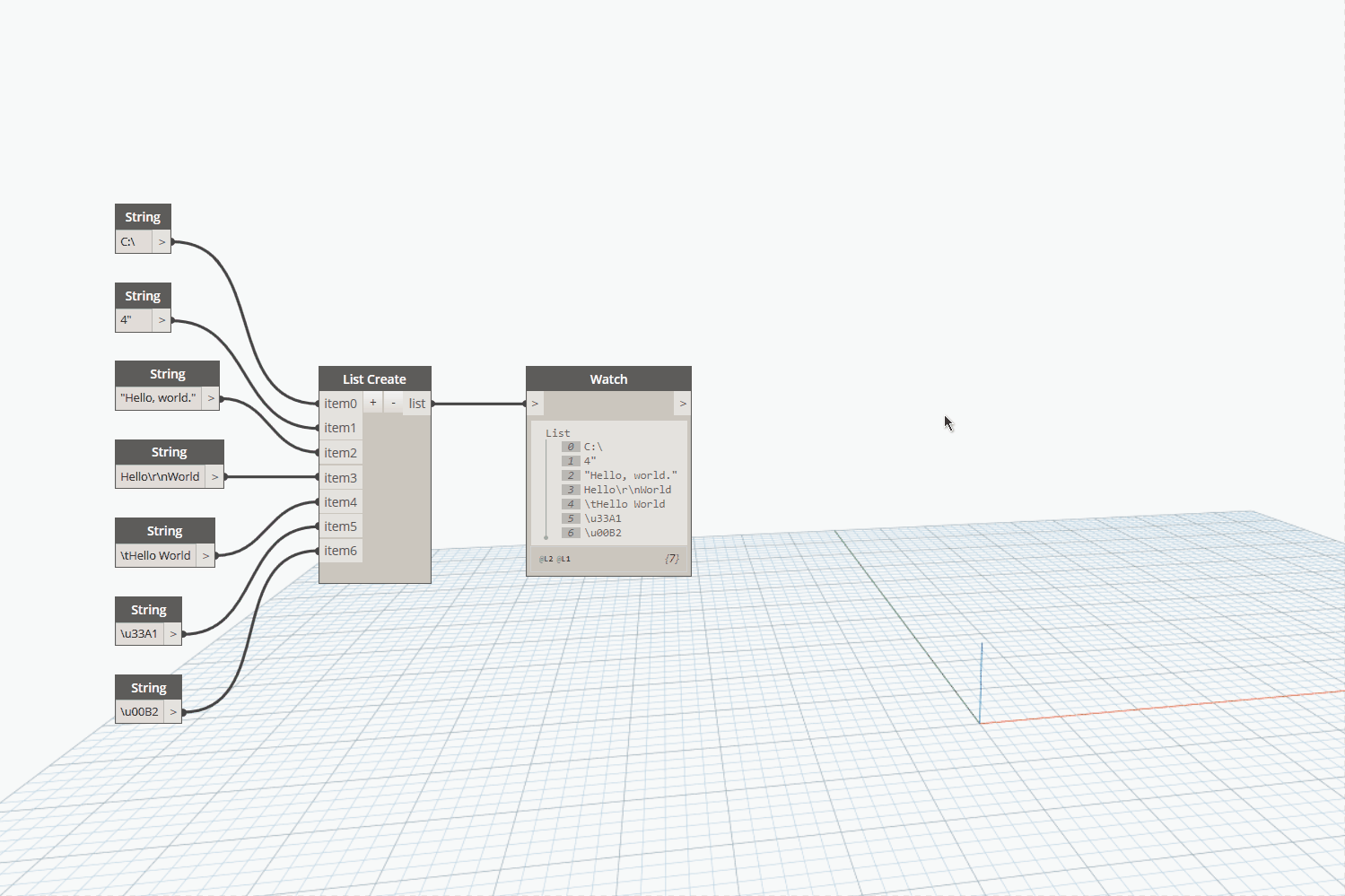Click the Hello\r\nWorld string text field
The width and height of the screenshot is (1345, 896).
[x=161, y=477]
